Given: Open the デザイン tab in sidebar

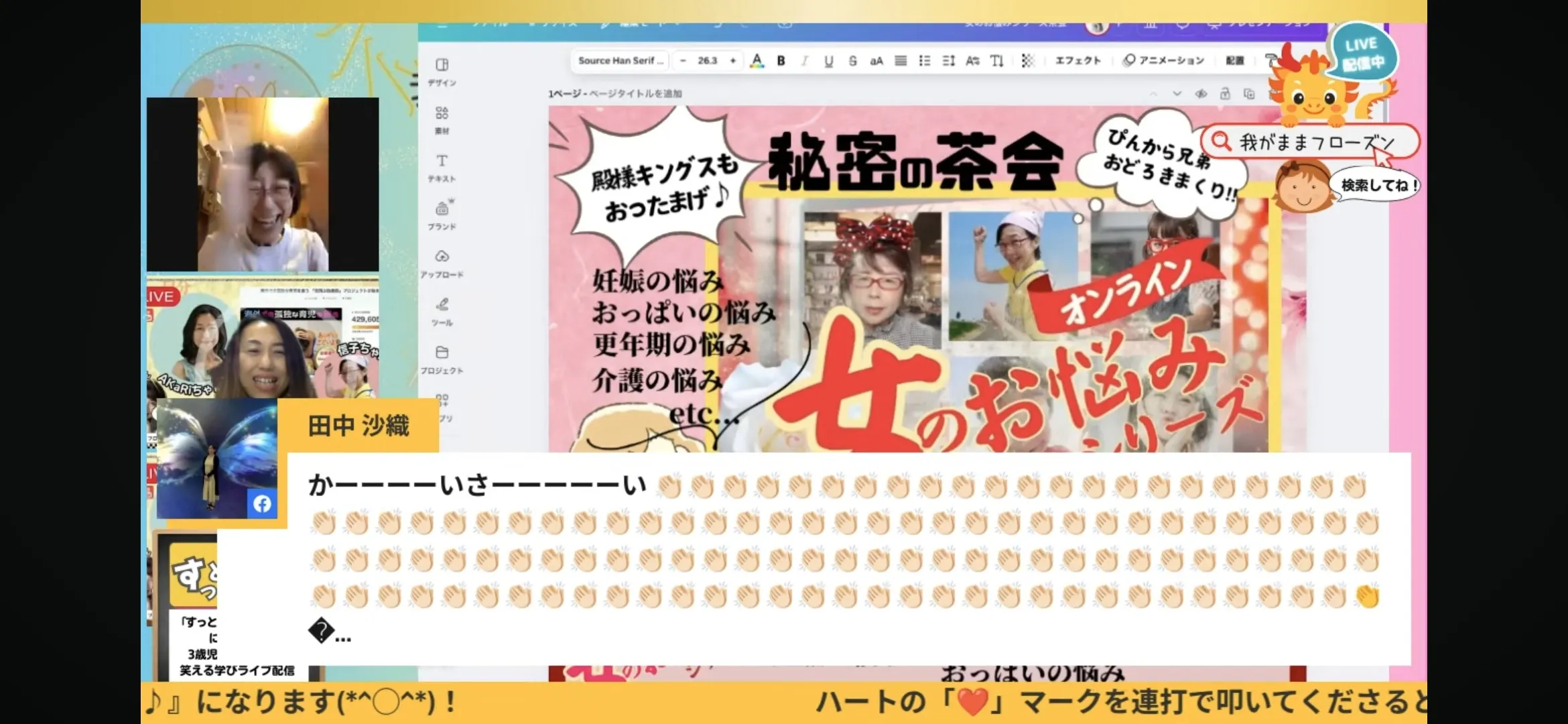Looking at the screenshot, I should click(442, 71).
